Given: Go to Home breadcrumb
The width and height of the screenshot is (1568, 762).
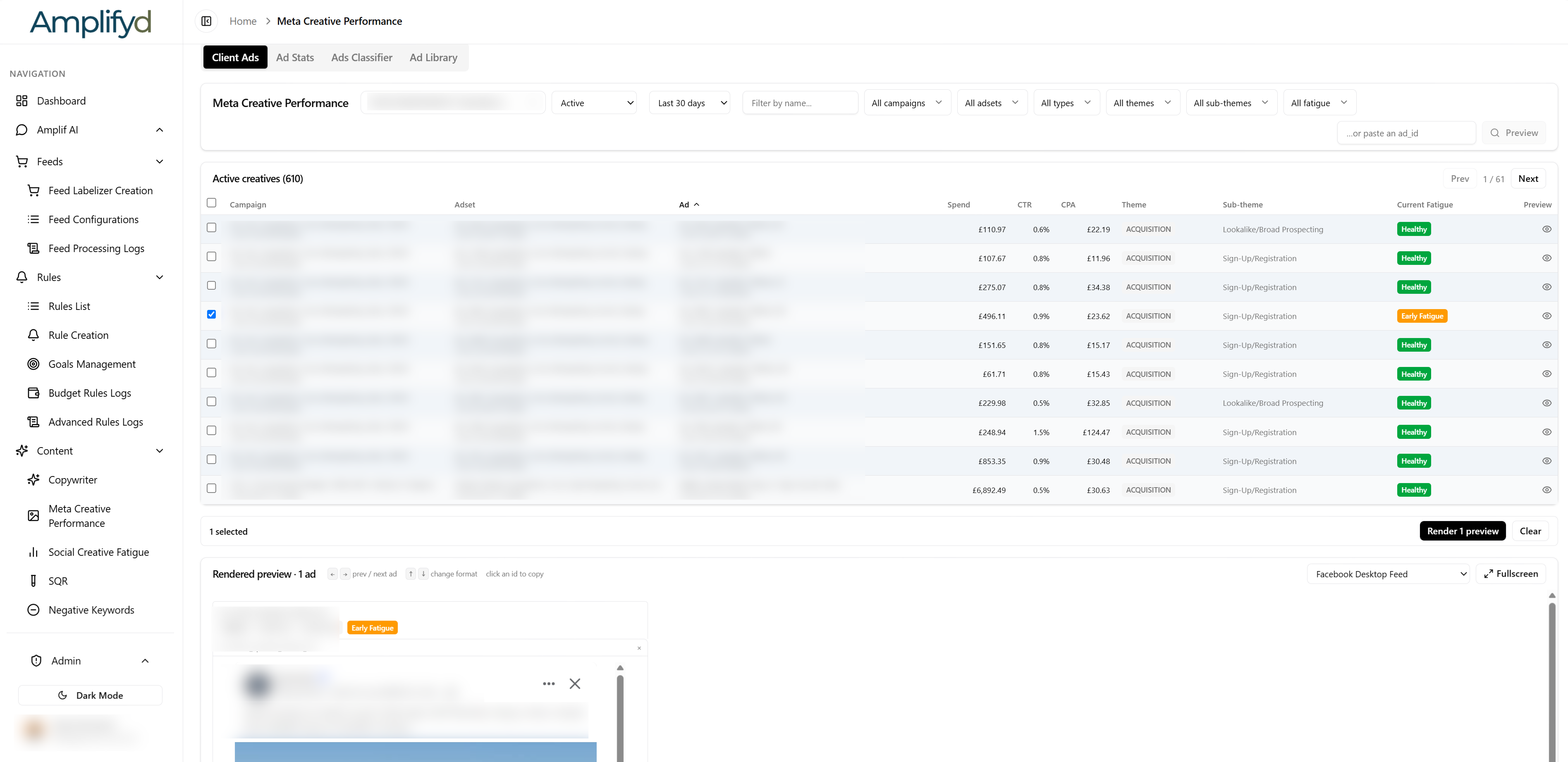Looking at the screenshot, I should point(243,21).
